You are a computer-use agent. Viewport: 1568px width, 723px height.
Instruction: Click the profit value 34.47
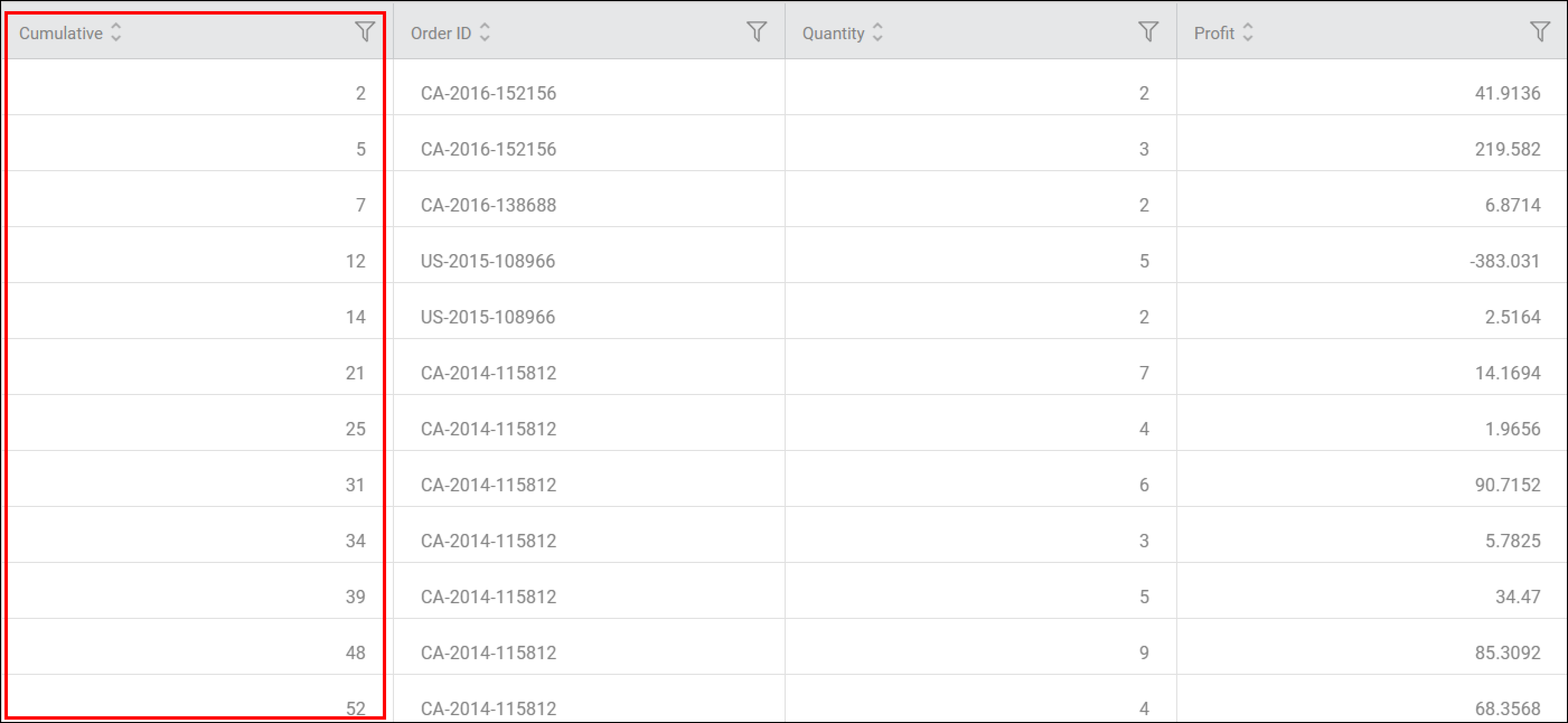coord(1518,597)
